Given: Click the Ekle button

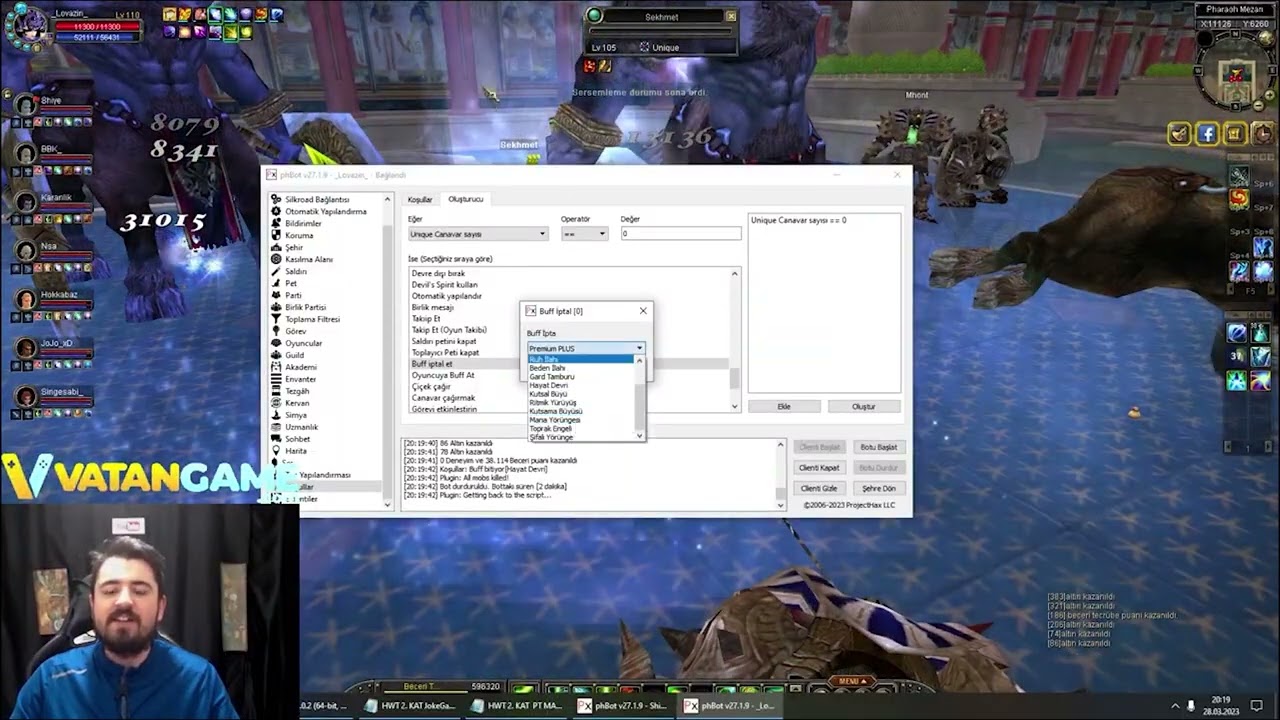Looking at the screenshot, I should pos(784,407).
